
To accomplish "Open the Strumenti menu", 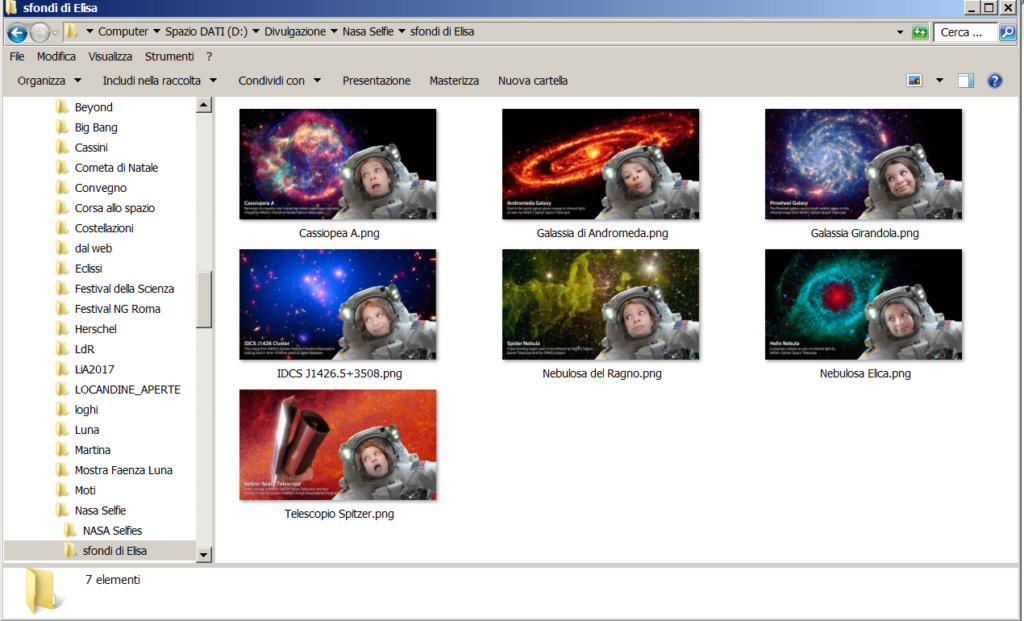I will coord(169,57).
